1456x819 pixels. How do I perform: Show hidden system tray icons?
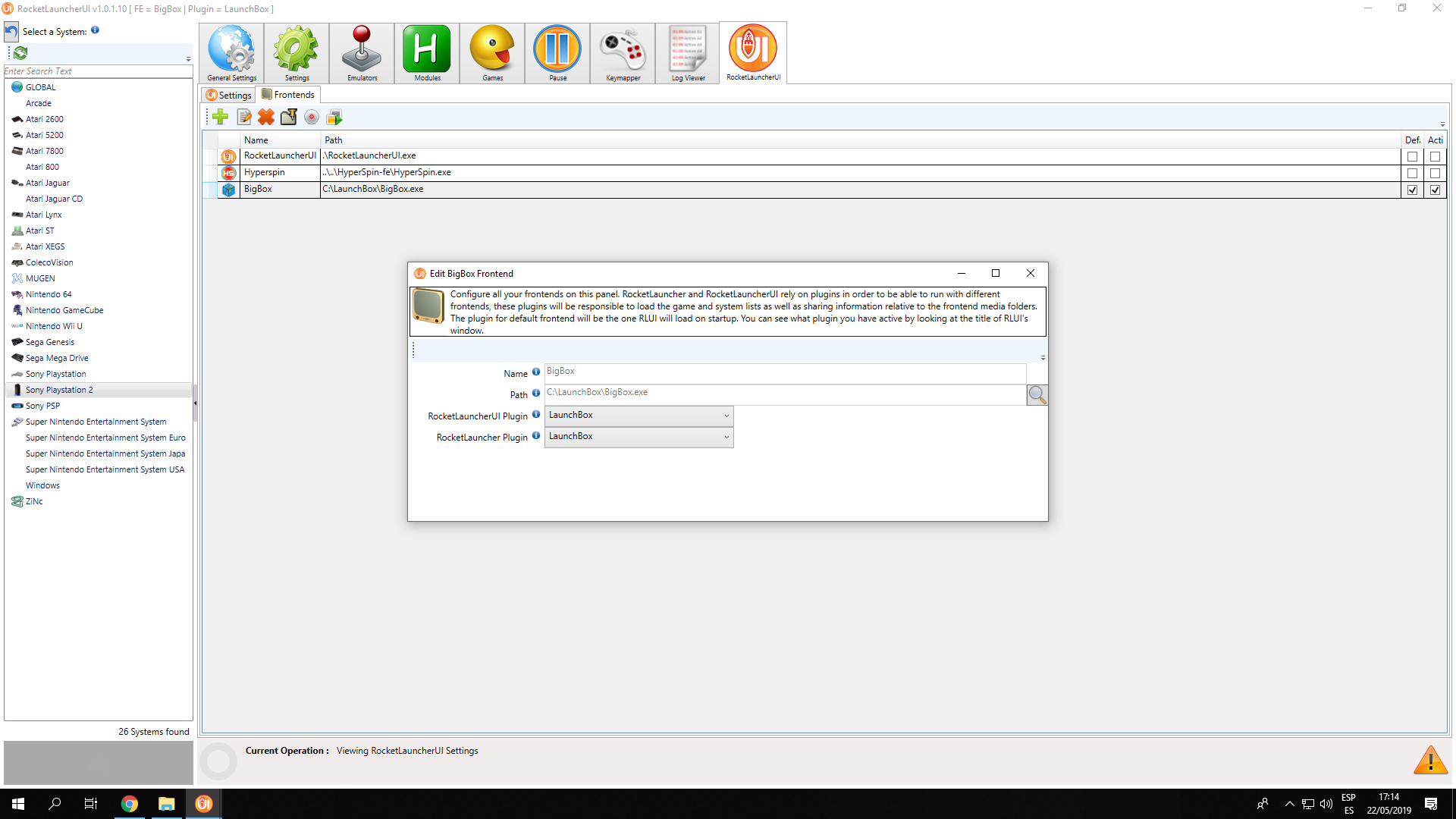[x=1289, y=804]
